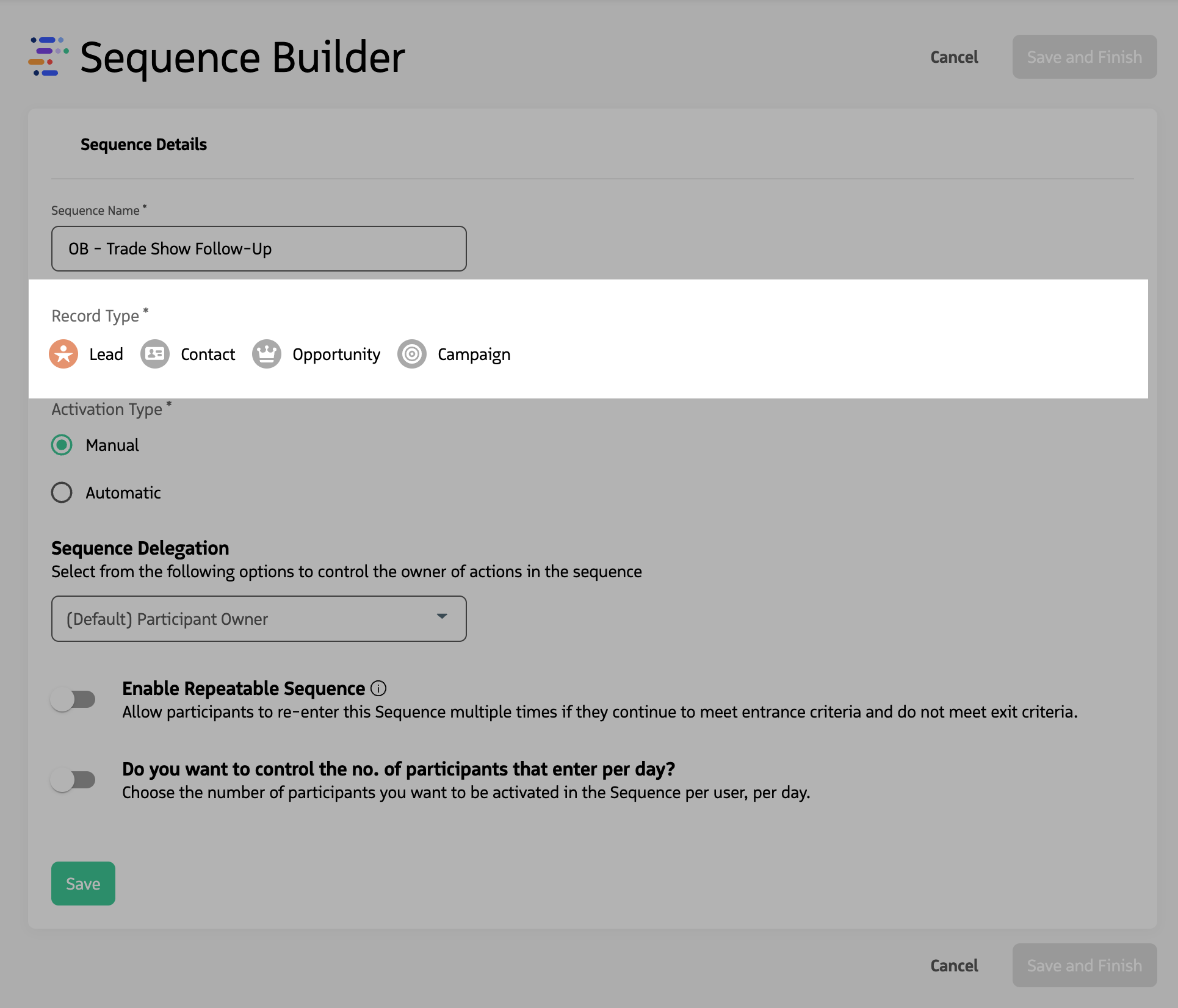Turn on participants per day control toggle
The image size is (1178, 1008).
pos(74,779)
